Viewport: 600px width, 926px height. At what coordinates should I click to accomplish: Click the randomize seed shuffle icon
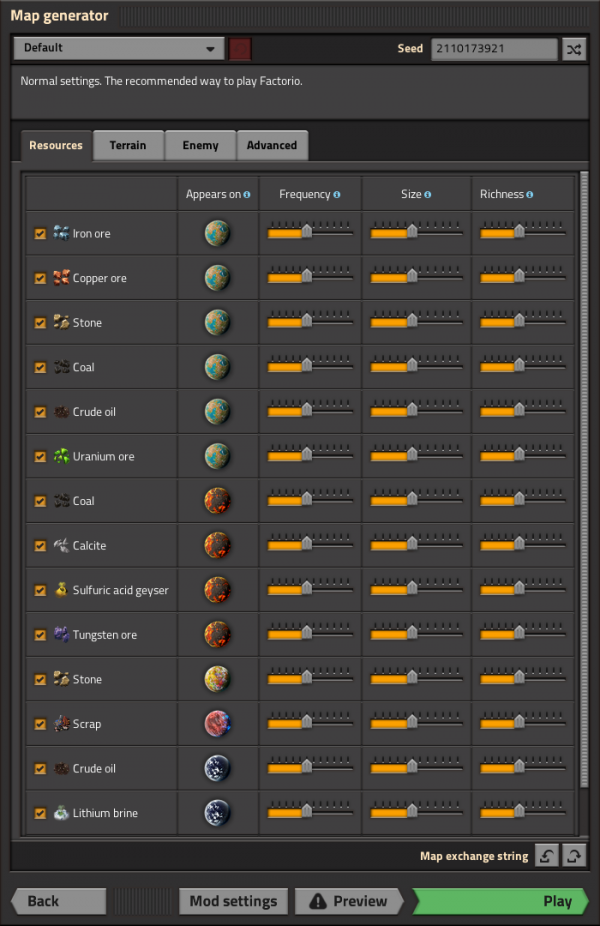click(574, 49)
